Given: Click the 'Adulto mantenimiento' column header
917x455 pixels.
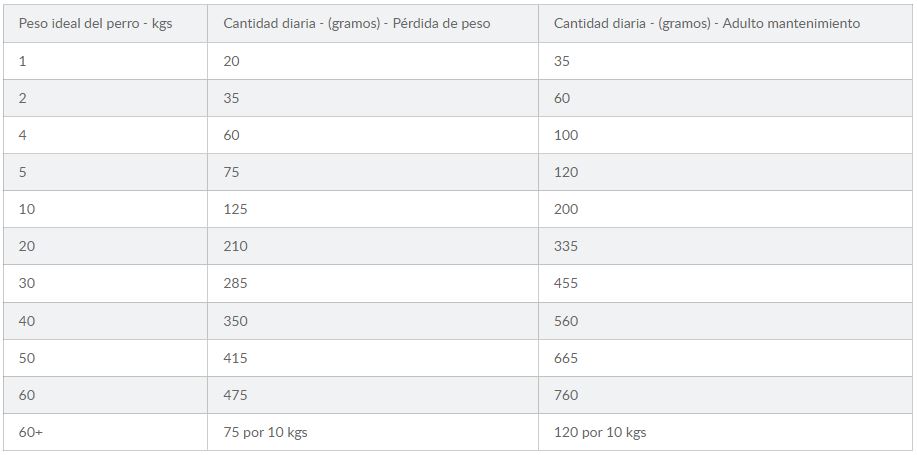Looking at the screenshot, I should (x=725, y=23).
